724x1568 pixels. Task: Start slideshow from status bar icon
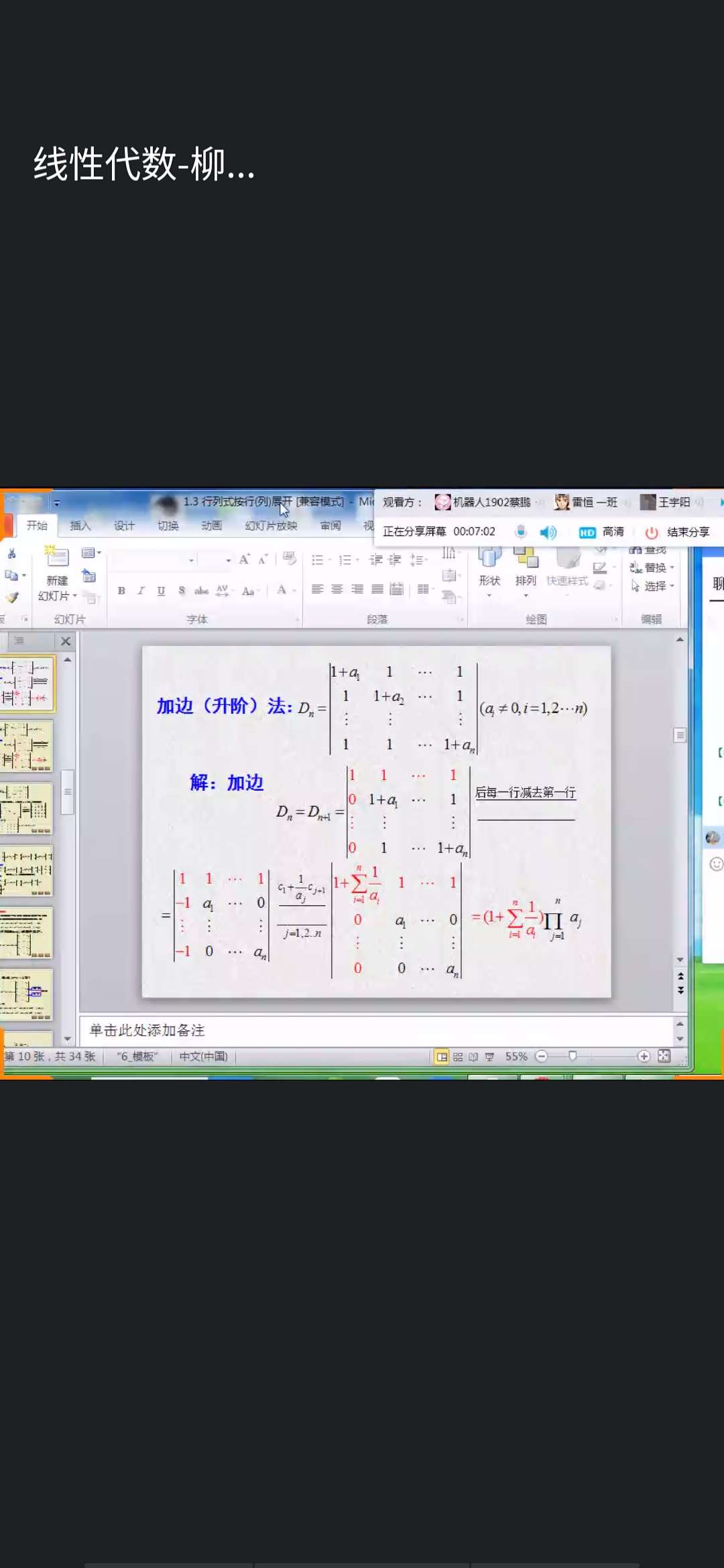click(x=489, y=1057)
